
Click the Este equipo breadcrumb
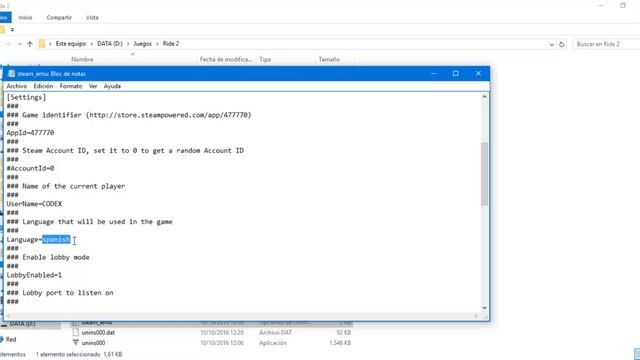[71, 44]
